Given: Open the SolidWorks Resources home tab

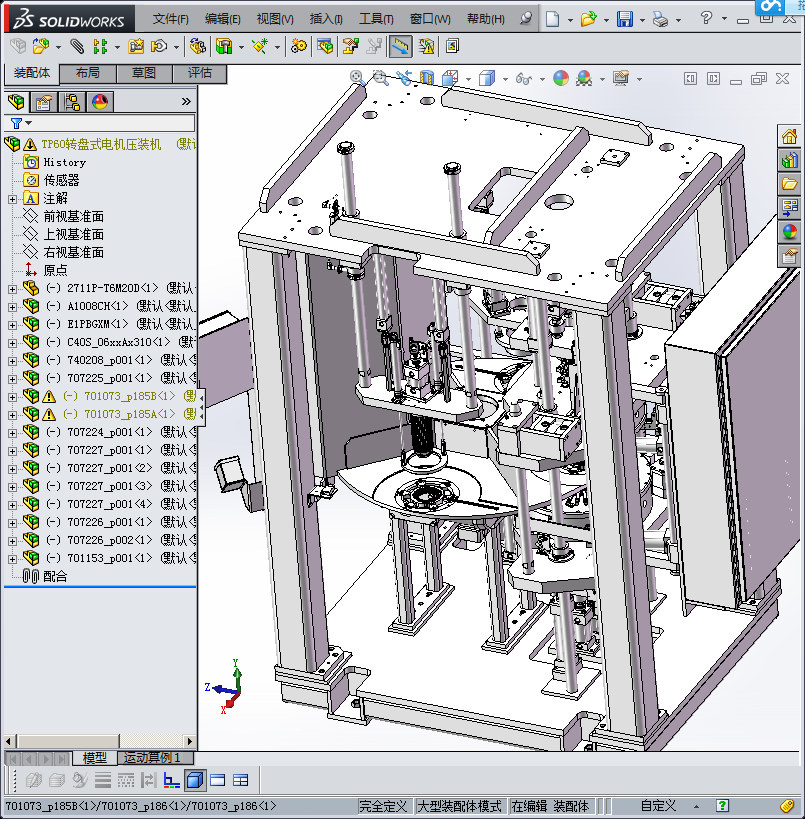Looking at the screenshot, I should [x=790, y=137].
